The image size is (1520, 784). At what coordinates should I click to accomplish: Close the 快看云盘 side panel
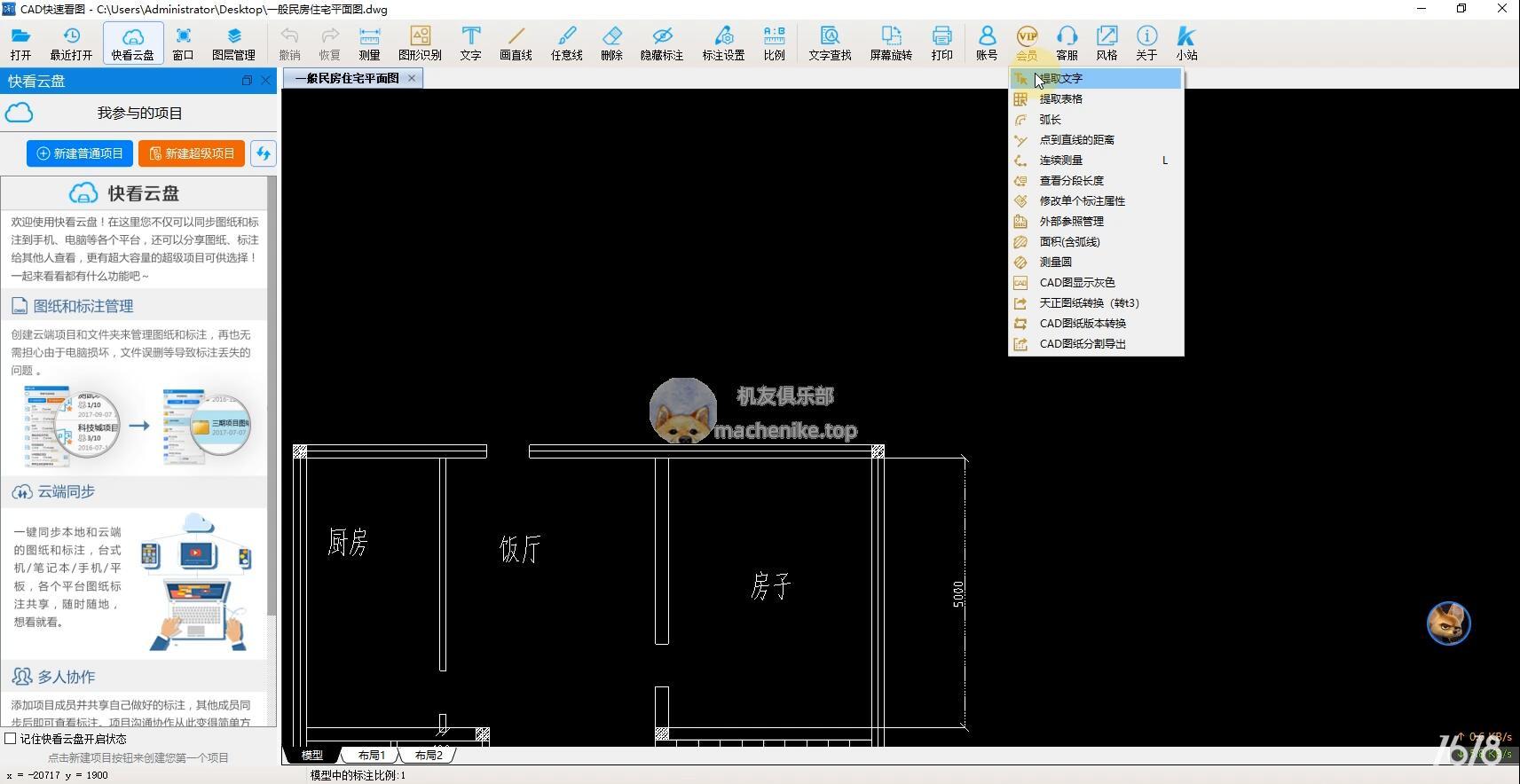(x=266, y=81)
